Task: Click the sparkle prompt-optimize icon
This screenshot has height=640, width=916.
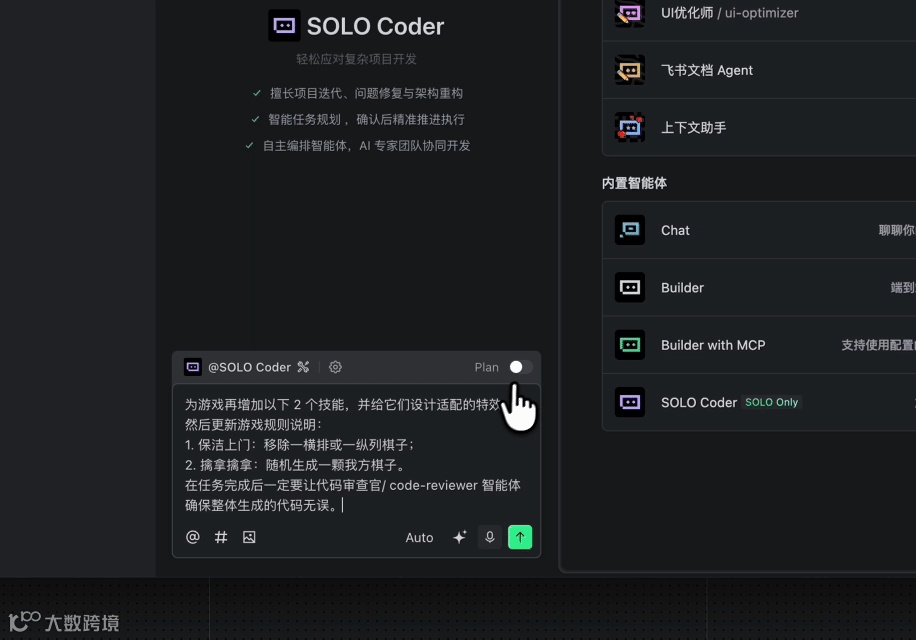Action: click(x=460, y=537)
